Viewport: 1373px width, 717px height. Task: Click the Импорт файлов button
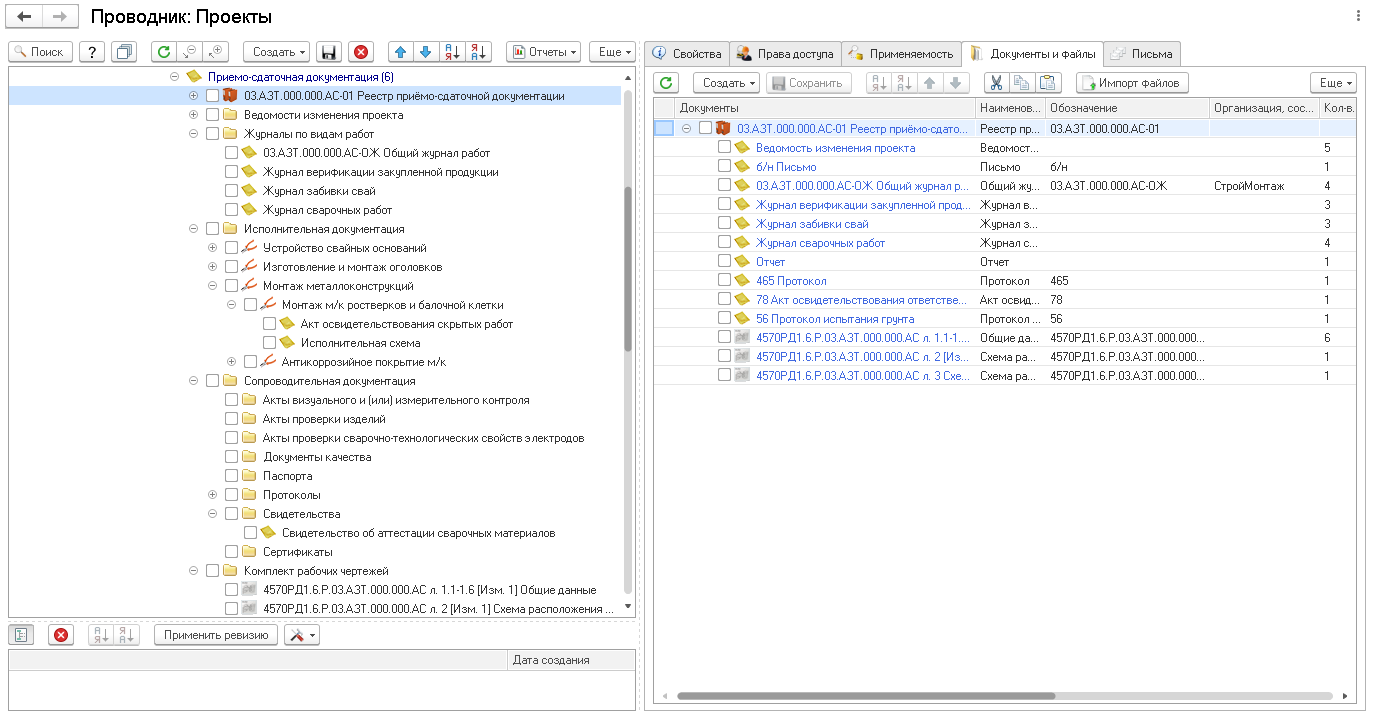(1131, 83)
